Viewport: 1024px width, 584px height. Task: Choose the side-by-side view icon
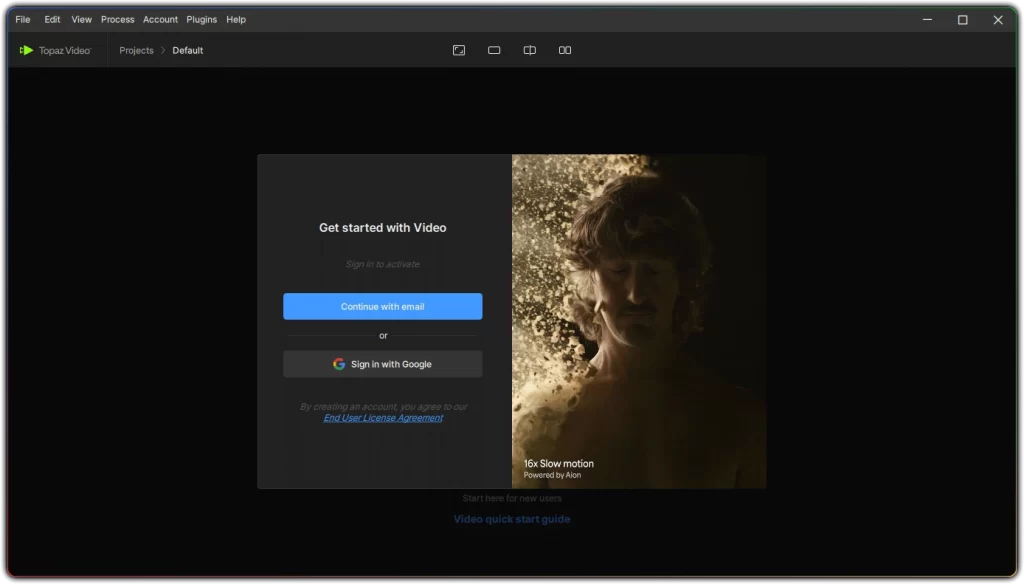click(565, 50)
